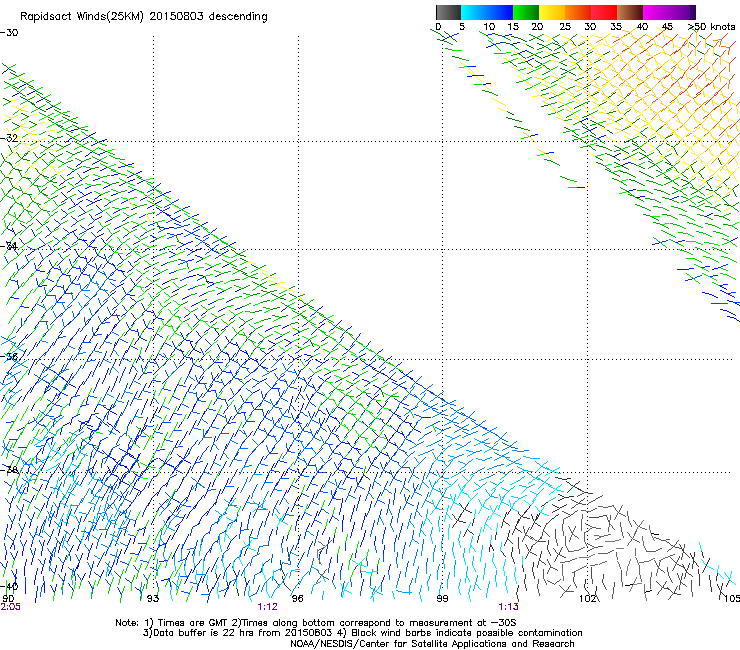Click the '102' longitude axis label
This screenshot has height=650, width=740.
(x=588, y=599)
